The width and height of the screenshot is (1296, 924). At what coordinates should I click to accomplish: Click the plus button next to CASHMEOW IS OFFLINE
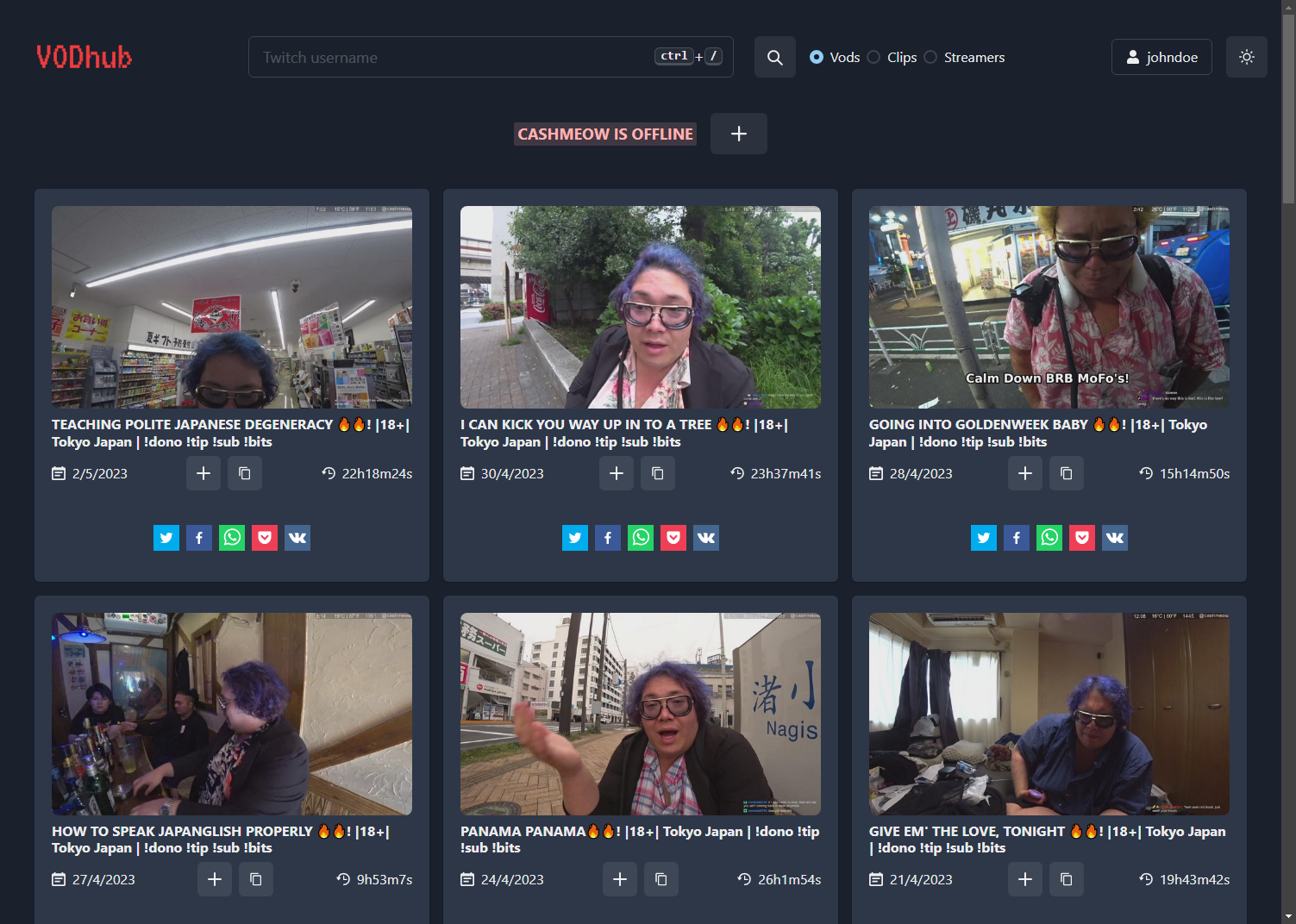tap(738, 134)
